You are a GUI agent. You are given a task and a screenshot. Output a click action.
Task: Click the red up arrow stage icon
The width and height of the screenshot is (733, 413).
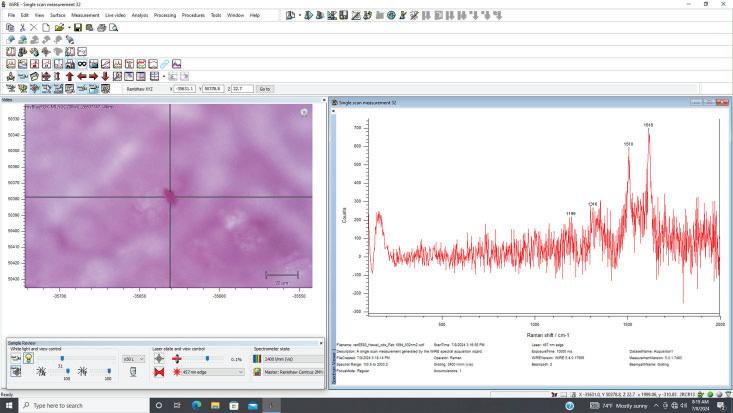point(69,76)
